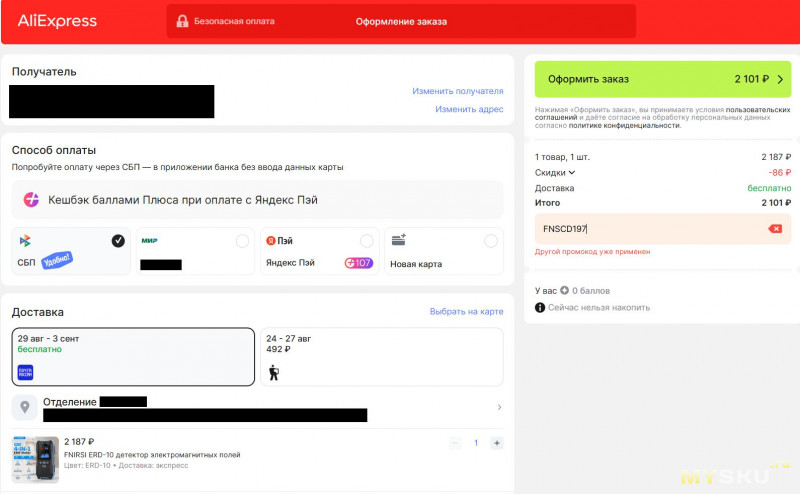Click the promo code input field FNSCD197
This screenshot has height=494, width=800.
[x=663, y=229]
